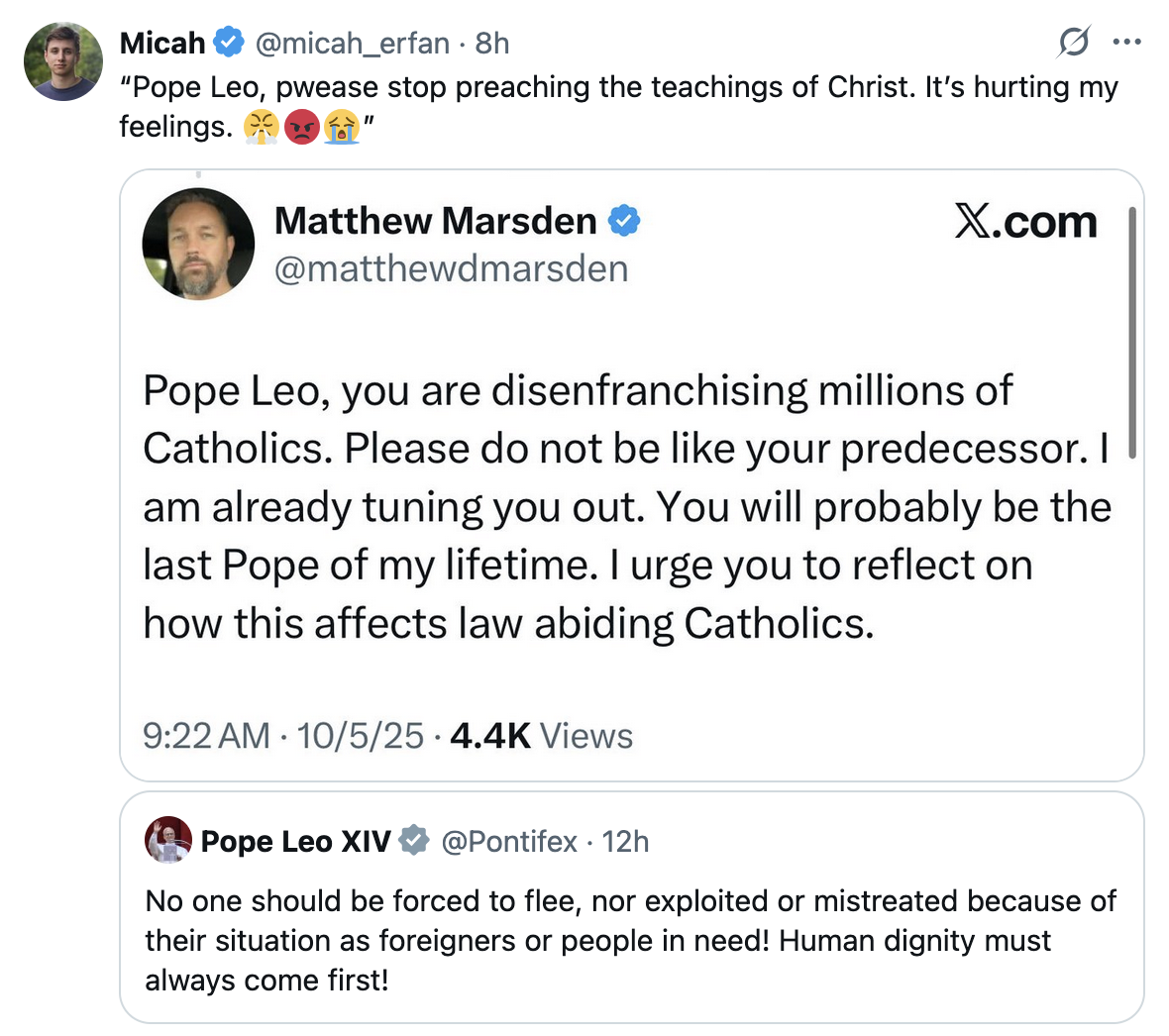Click the 4.4K Views count

(x=541, y=736)
